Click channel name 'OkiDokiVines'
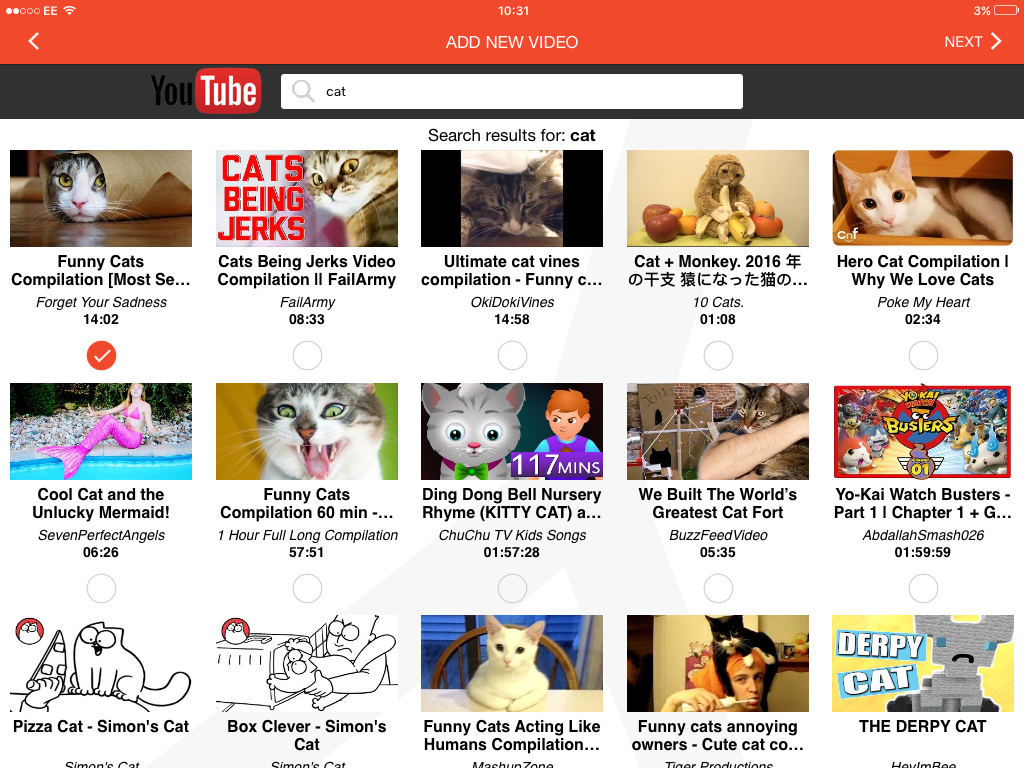This screenshot has width=1024, height=768. click(x=512, y=302)
